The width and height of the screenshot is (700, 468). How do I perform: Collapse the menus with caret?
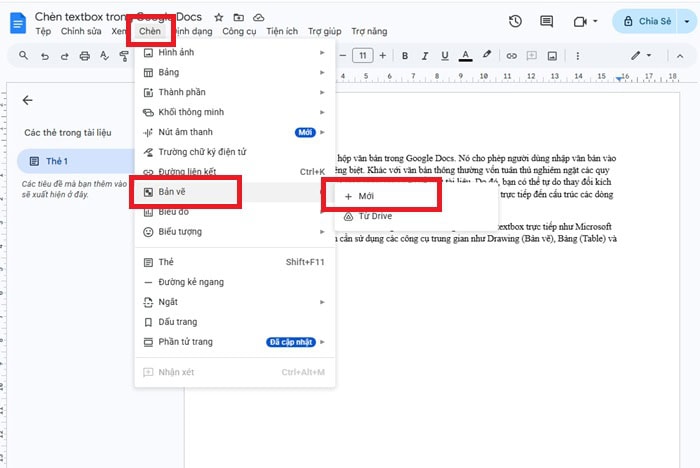coord(680,56)
